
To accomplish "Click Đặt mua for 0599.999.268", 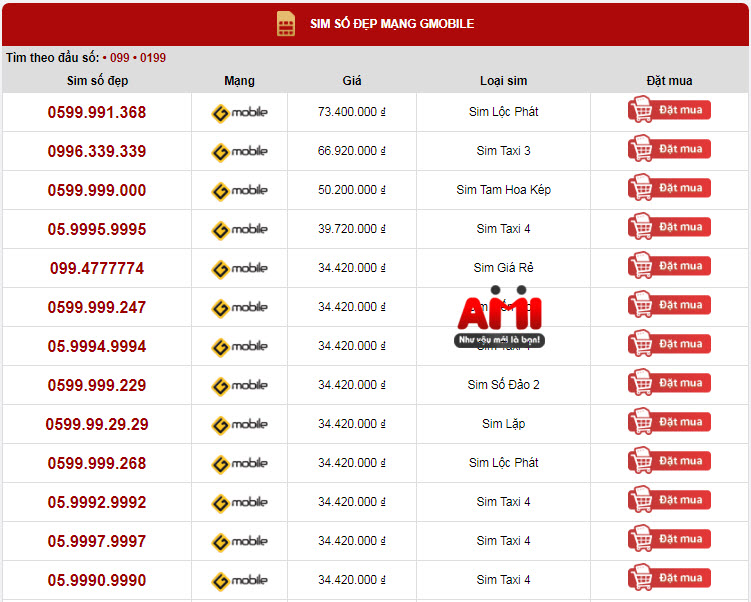I will 669,460.
